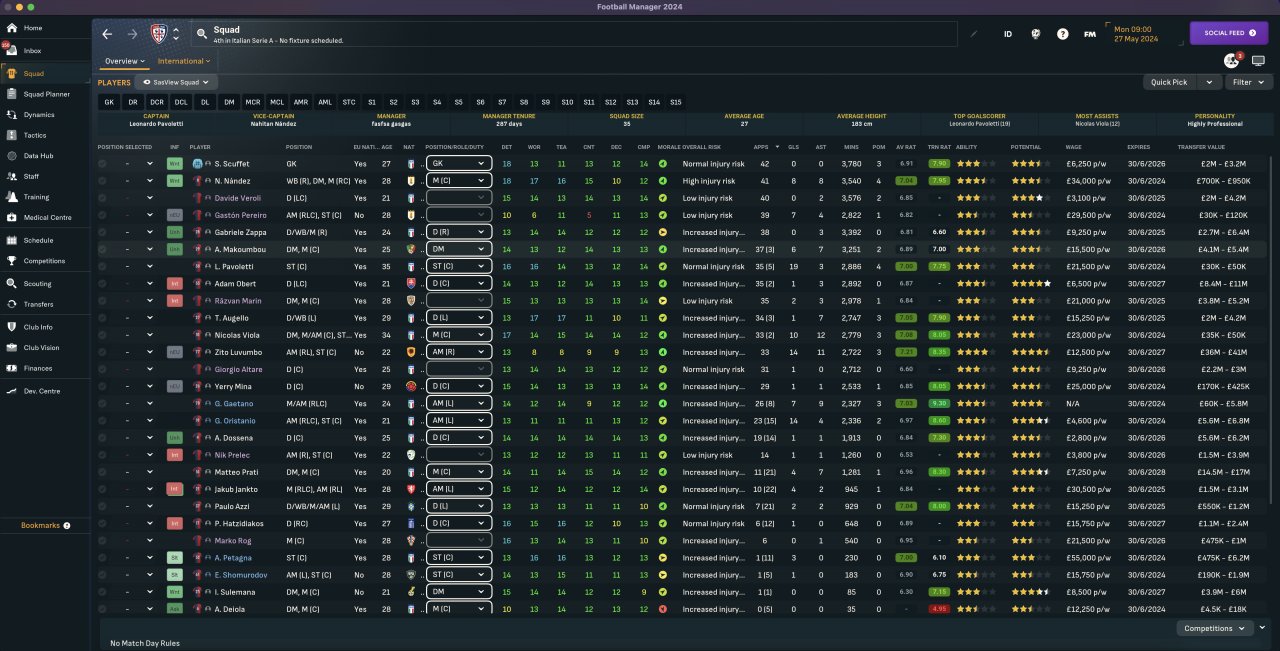Viewport: 1280px width, 651px height.
Task: Click the monitor display icon
Action: [1258, 61]
